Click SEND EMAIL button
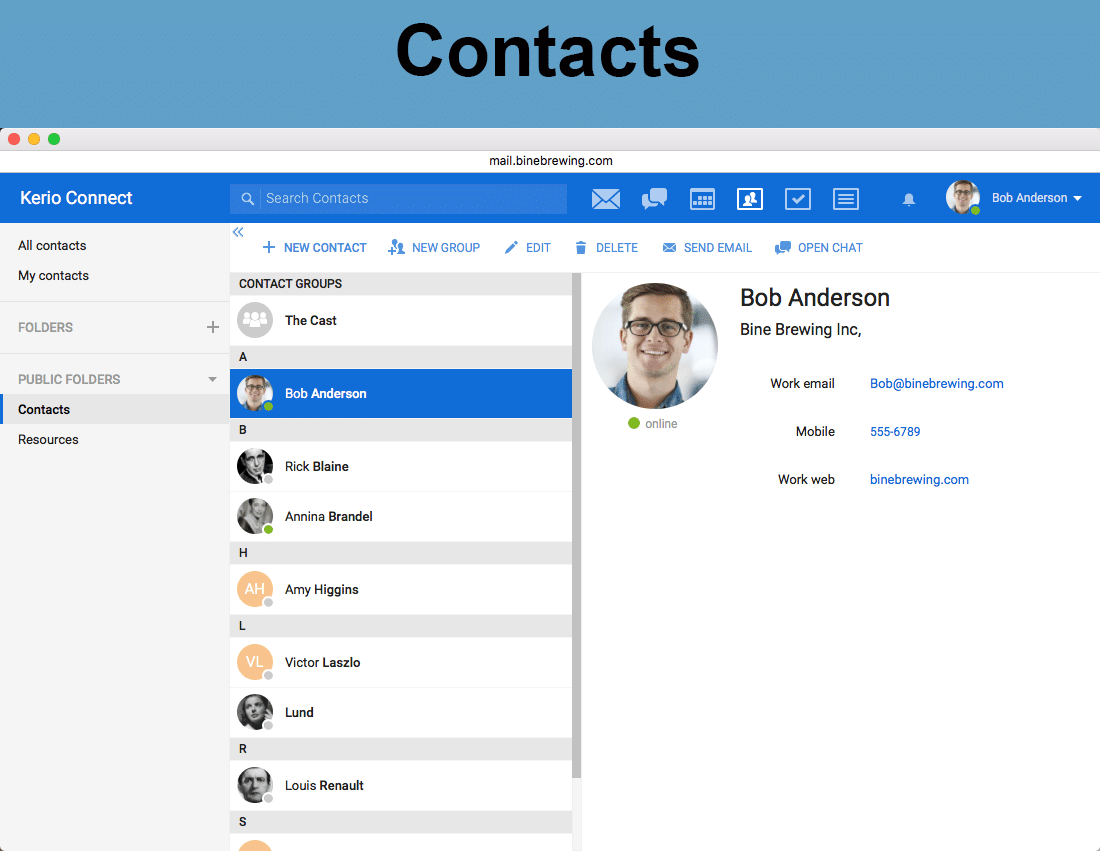This screenshot has width=1100, height=851. 707,248
